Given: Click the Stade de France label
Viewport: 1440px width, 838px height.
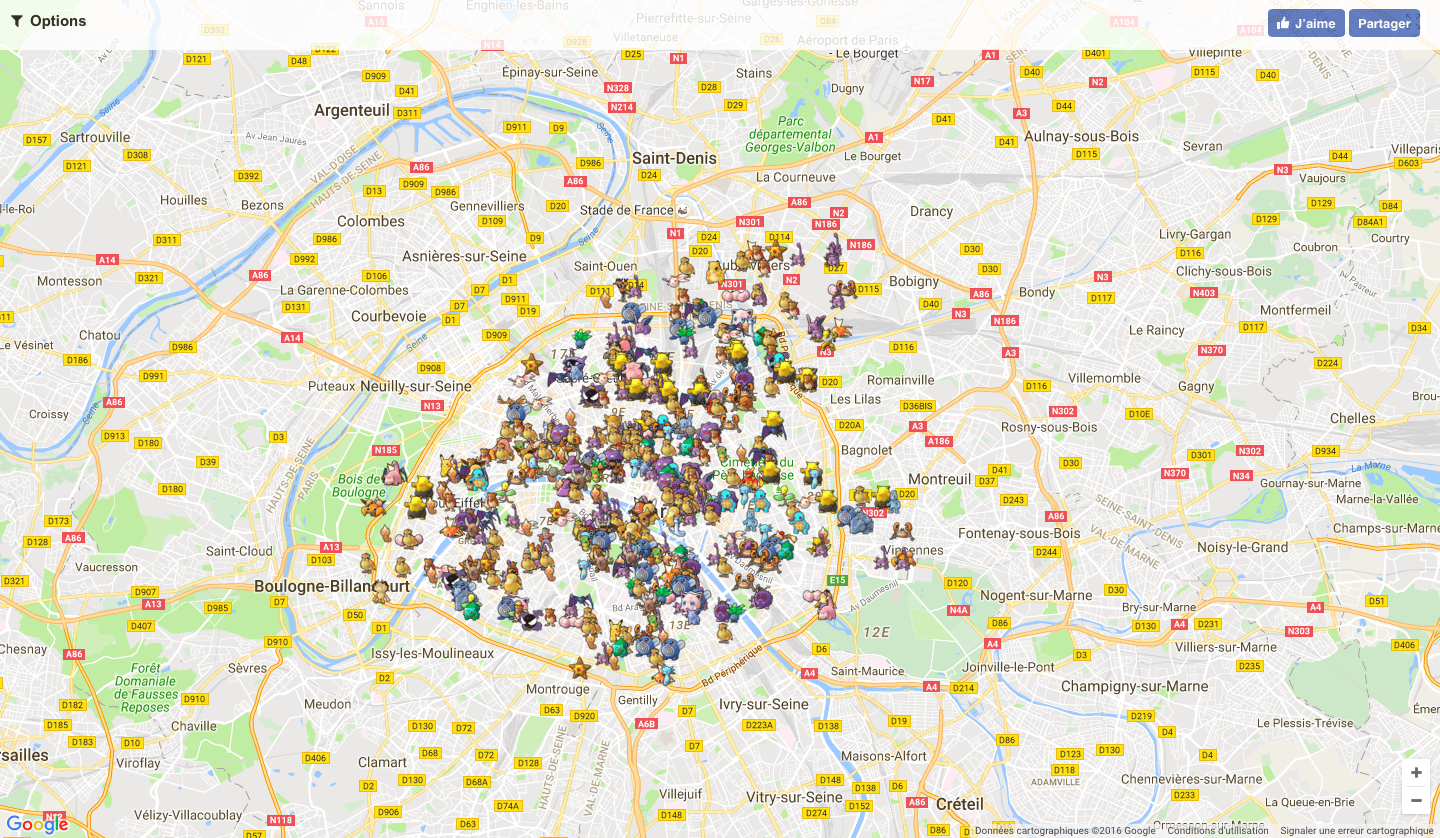Looking at the screenshot, I should [627, 210].
